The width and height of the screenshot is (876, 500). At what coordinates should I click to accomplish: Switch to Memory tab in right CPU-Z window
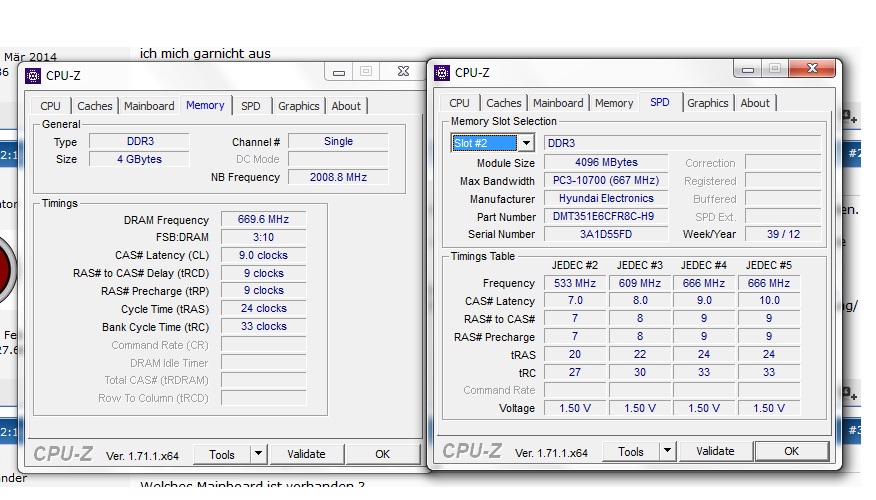pos(614,103)
